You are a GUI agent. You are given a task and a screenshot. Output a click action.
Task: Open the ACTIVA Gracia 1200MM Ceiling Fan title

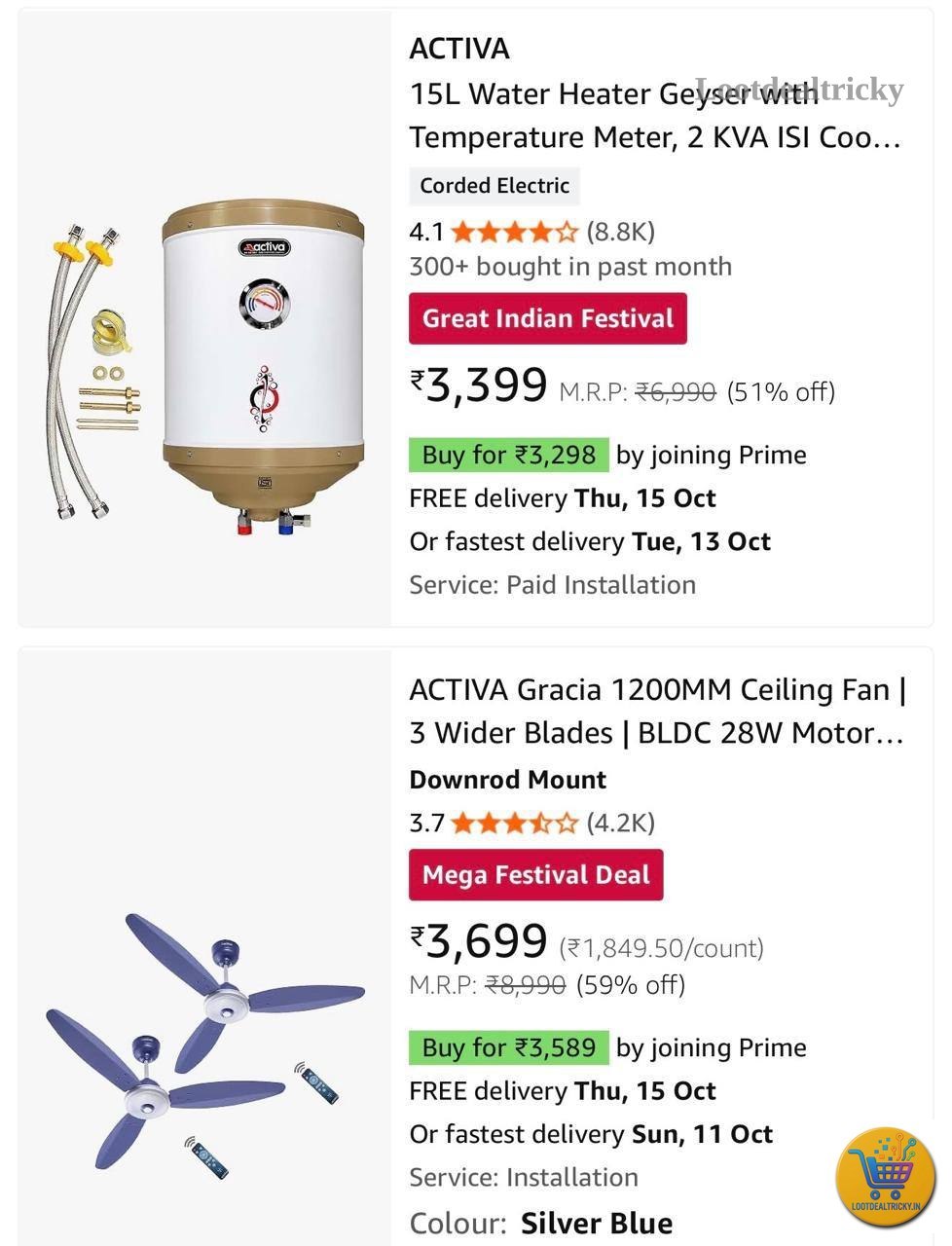tap(658, 712)
